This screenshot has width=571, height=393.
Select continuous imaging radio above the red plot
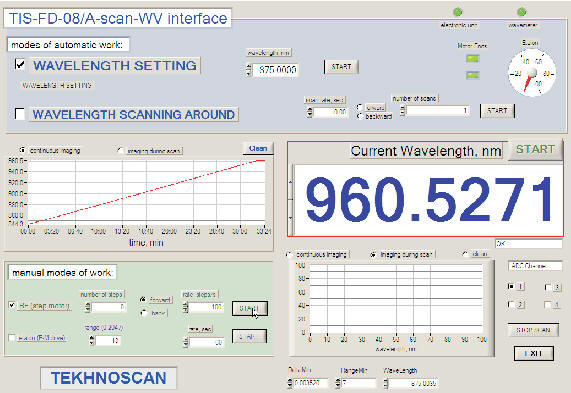tap(23, 150)
